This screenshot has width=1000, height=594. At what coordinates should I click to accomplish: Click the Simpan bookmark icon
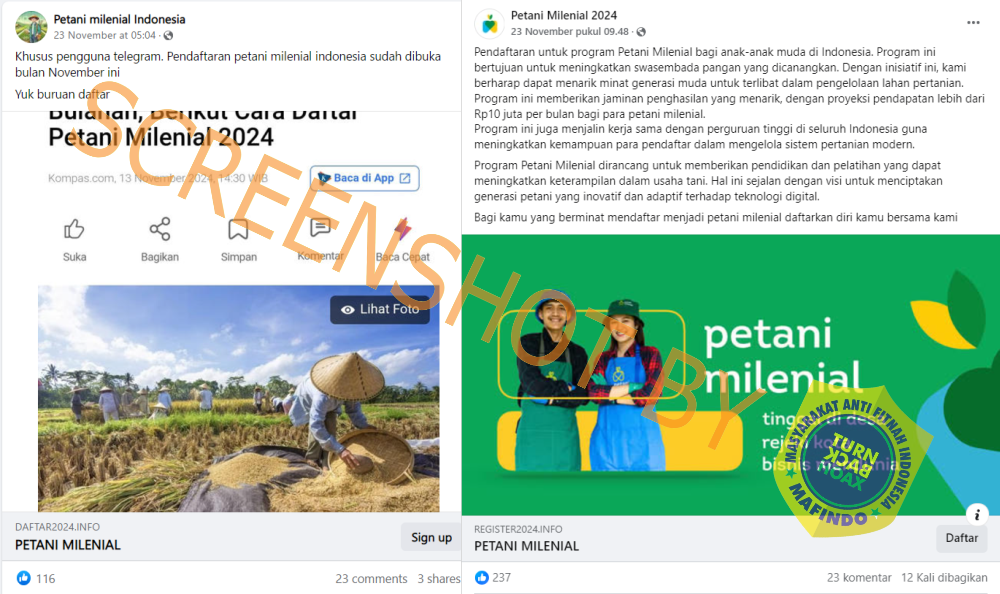(238, 229)
